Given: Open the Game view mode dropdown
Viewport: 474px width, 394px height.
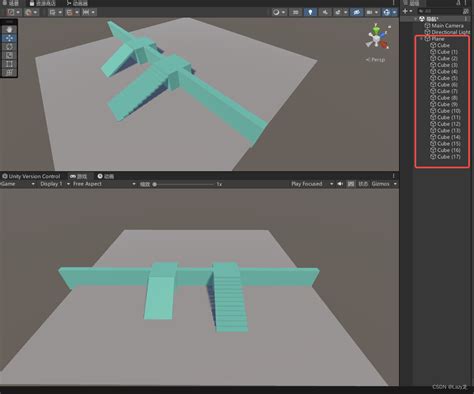Looking at the screenshot, I should pos(17,184).
